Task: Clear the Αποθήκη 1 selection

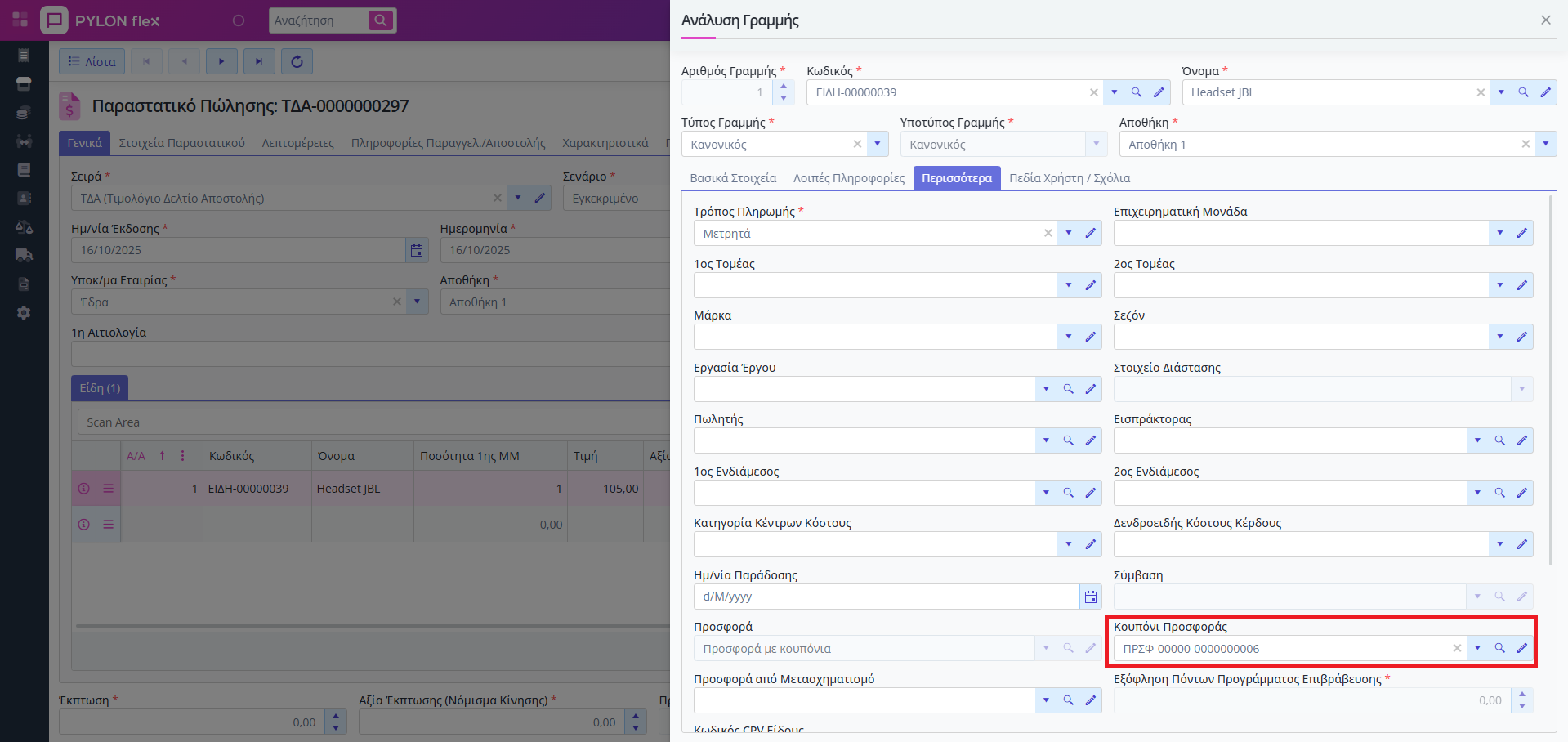Action: [x=1525, y=144]
